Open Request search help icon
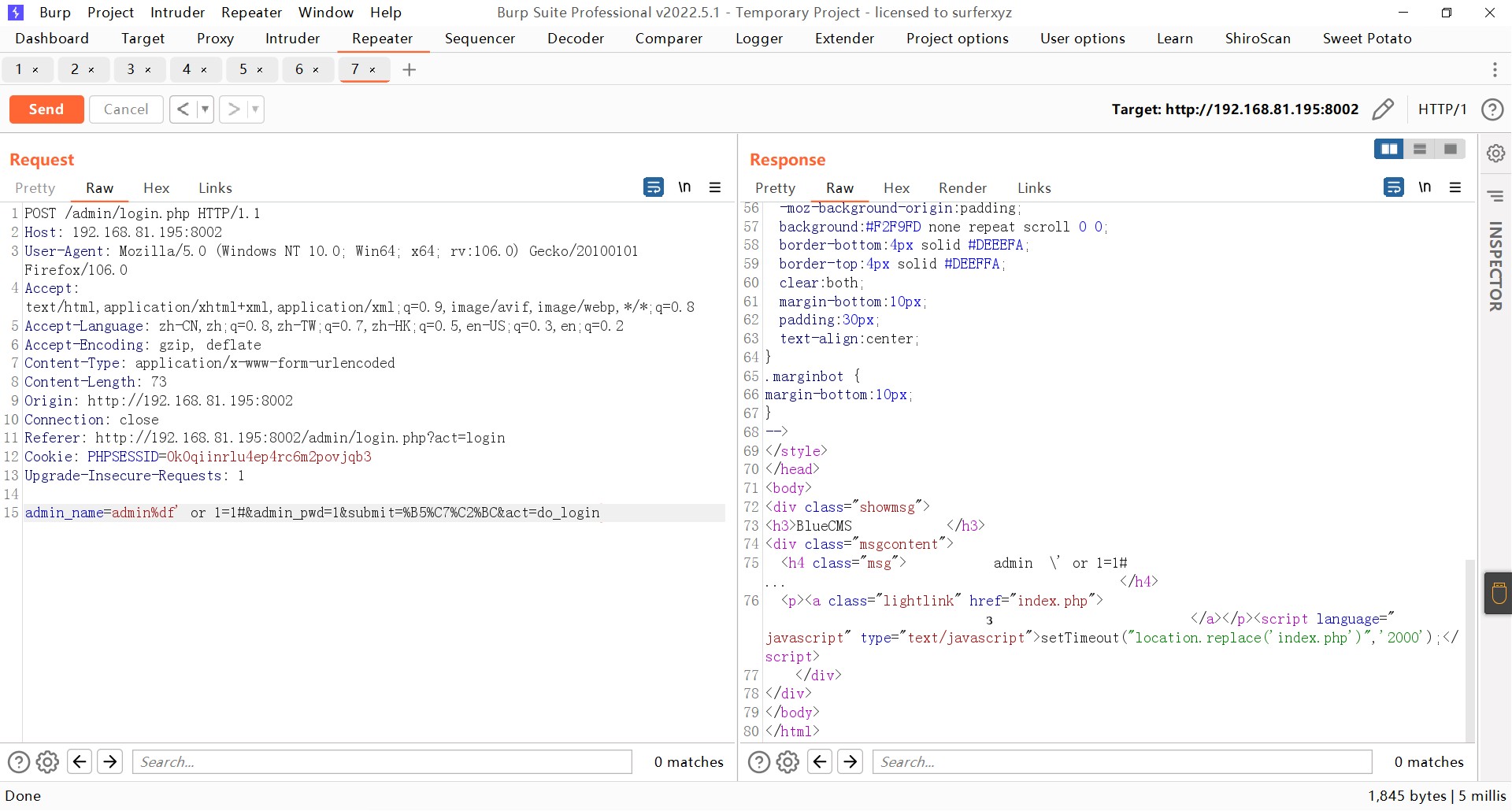The height and width of the screenshot is (811, 1512). (x=19, y=762)
